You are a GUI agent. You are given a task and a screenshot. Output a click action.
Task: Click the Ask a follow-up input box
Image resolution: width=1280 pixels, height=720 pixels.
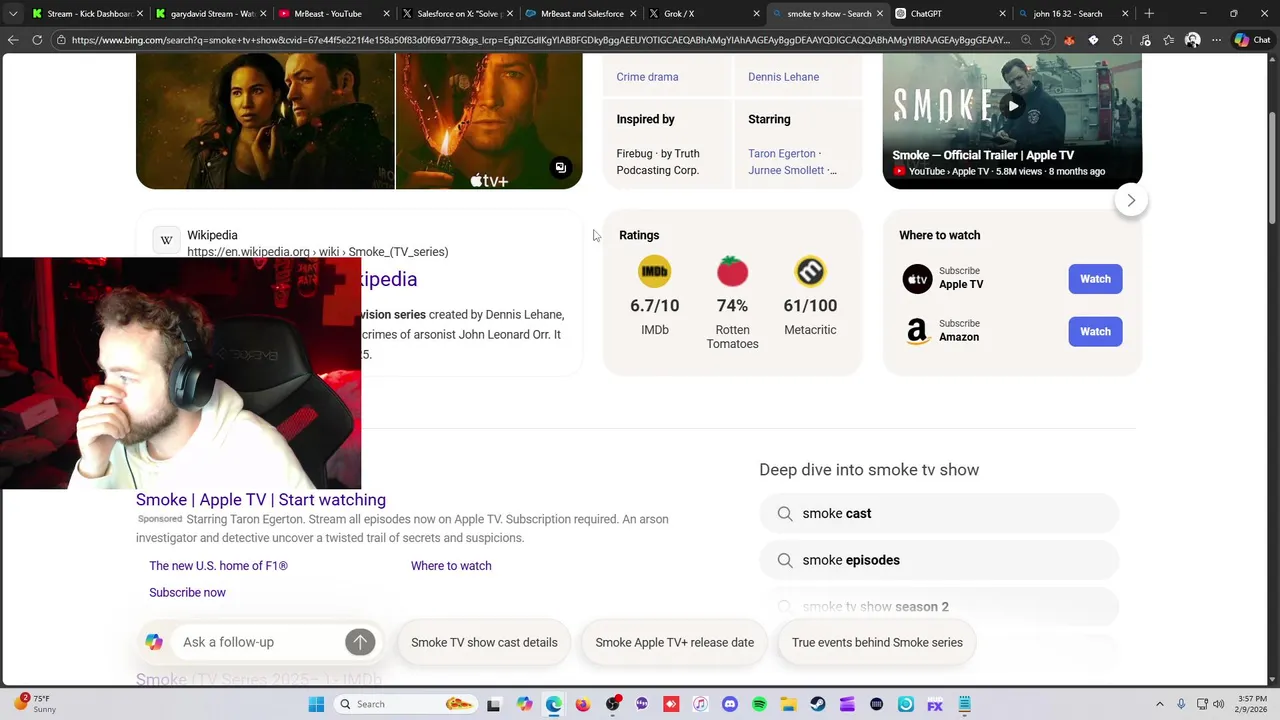tap(260, 642)
